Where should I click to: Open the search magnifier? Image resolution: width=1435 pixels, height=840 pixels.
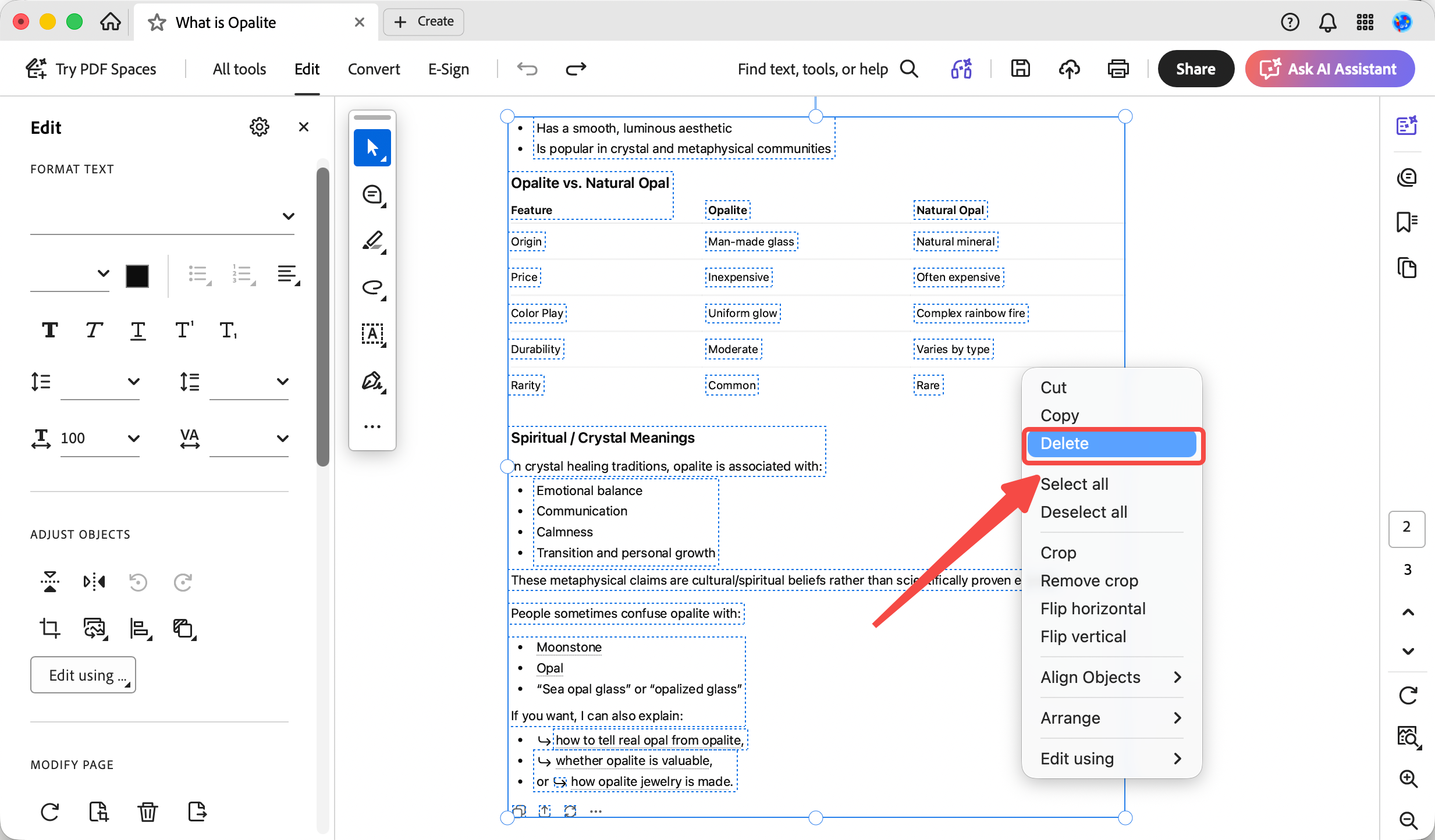pyautogui.click(x=909, y=69)
